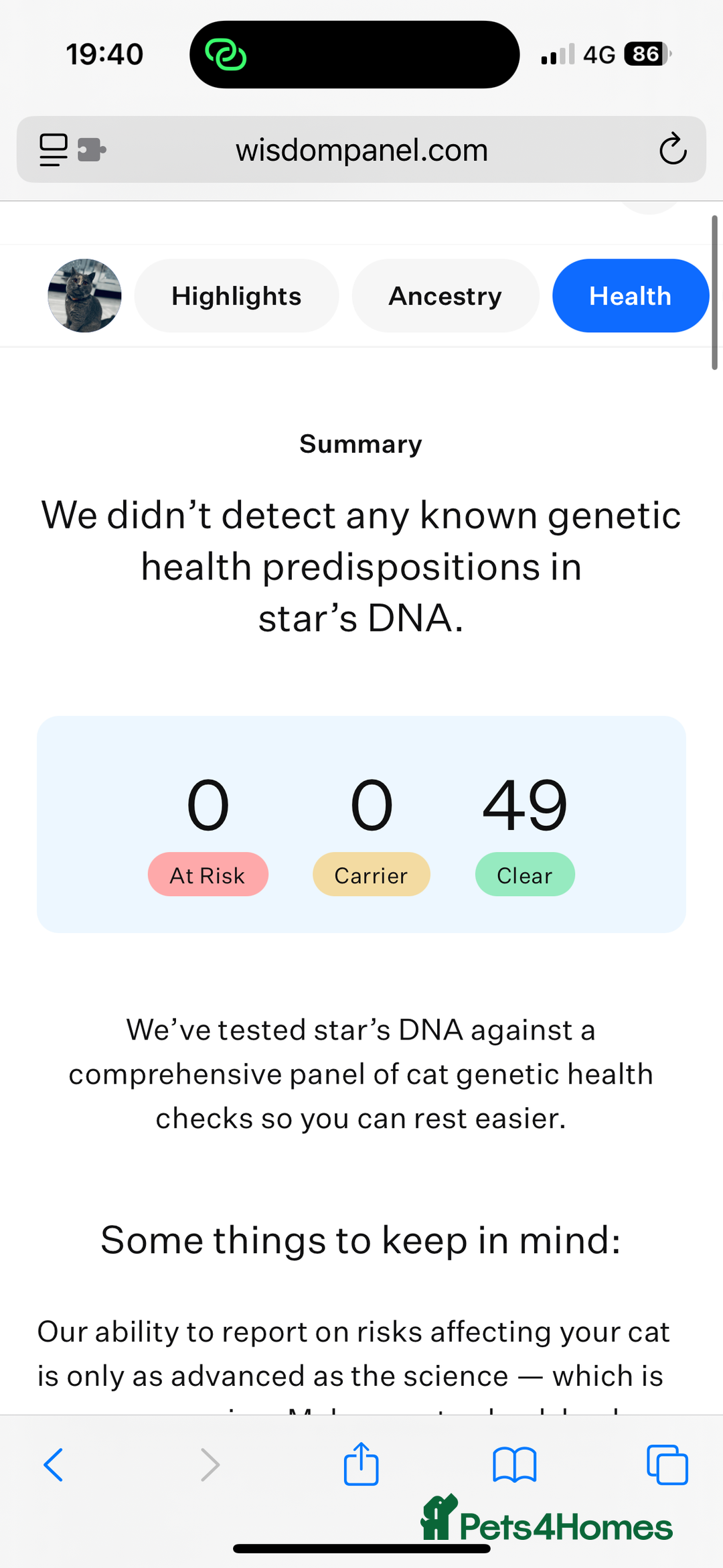Select the Health tab

630,296
